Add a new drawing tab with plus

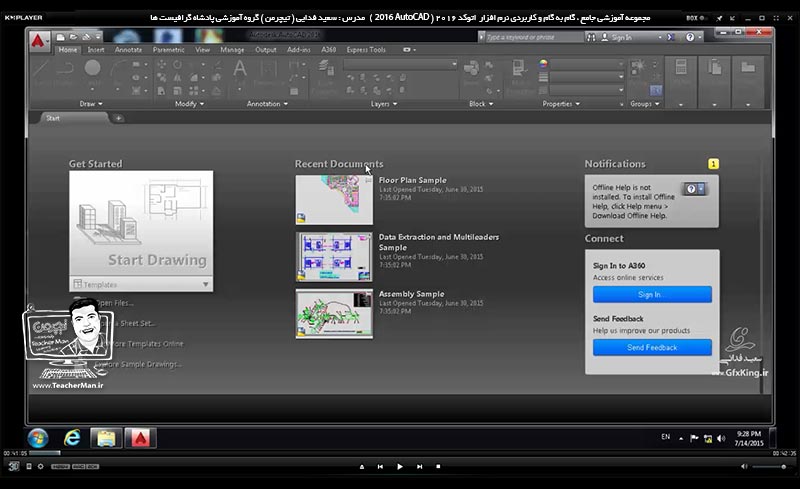[x=118, y=118]
